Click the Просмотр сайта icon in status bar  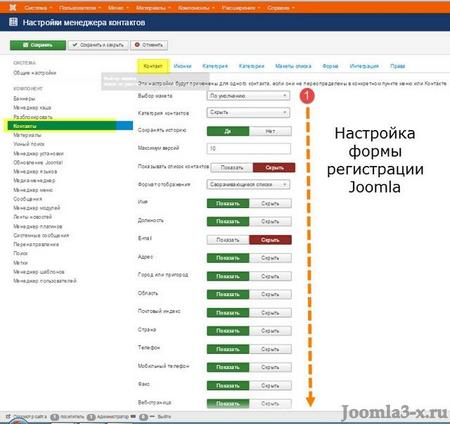point(8,417)
